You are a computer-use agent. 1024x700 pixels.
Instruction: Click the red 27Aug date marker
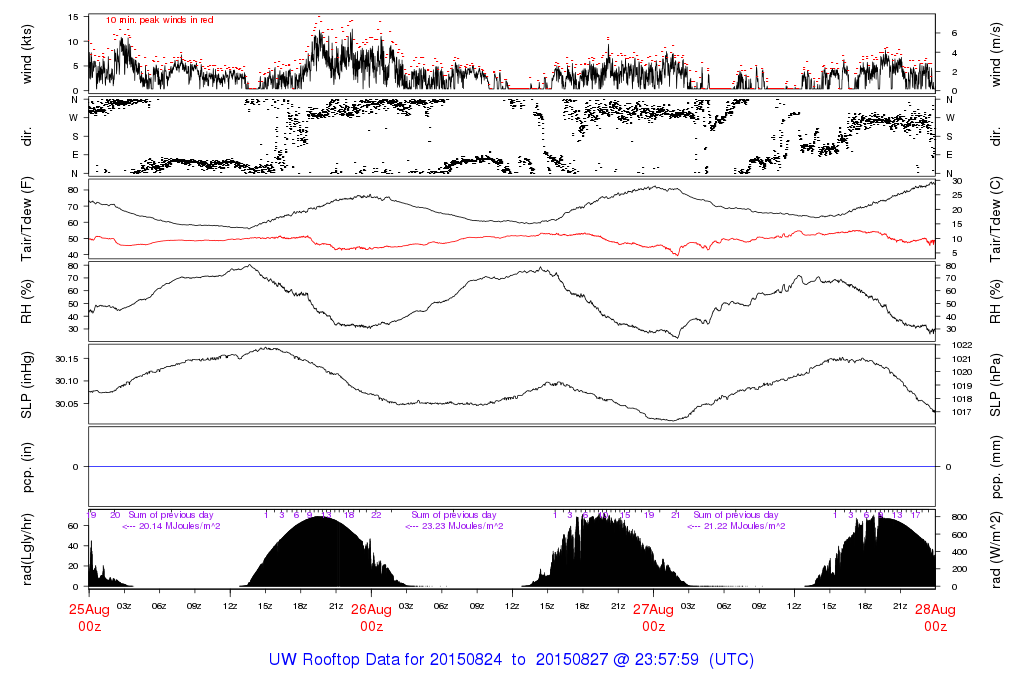click(x=653, y=609)
